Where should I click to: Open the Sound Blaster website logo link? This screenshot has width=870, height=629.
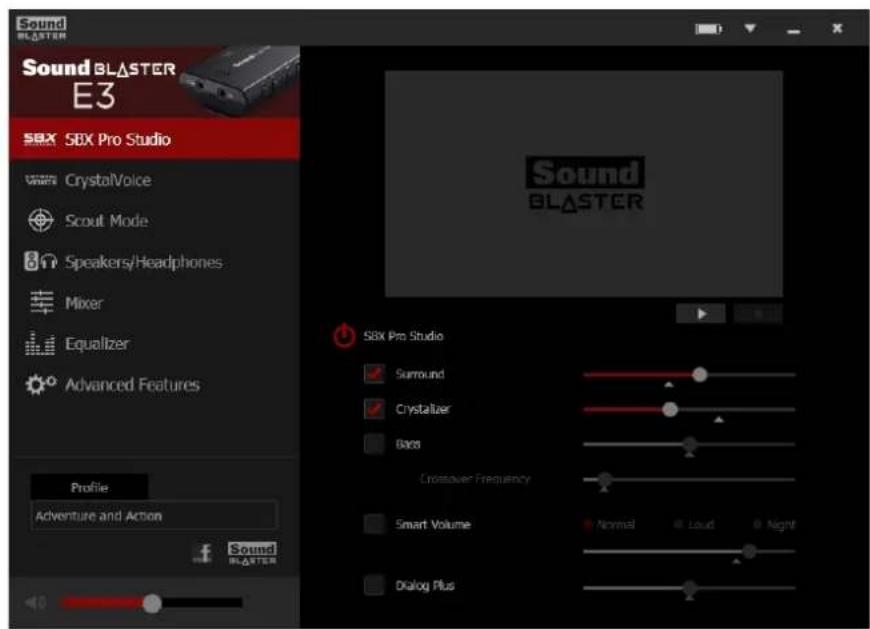pos(252,553)
